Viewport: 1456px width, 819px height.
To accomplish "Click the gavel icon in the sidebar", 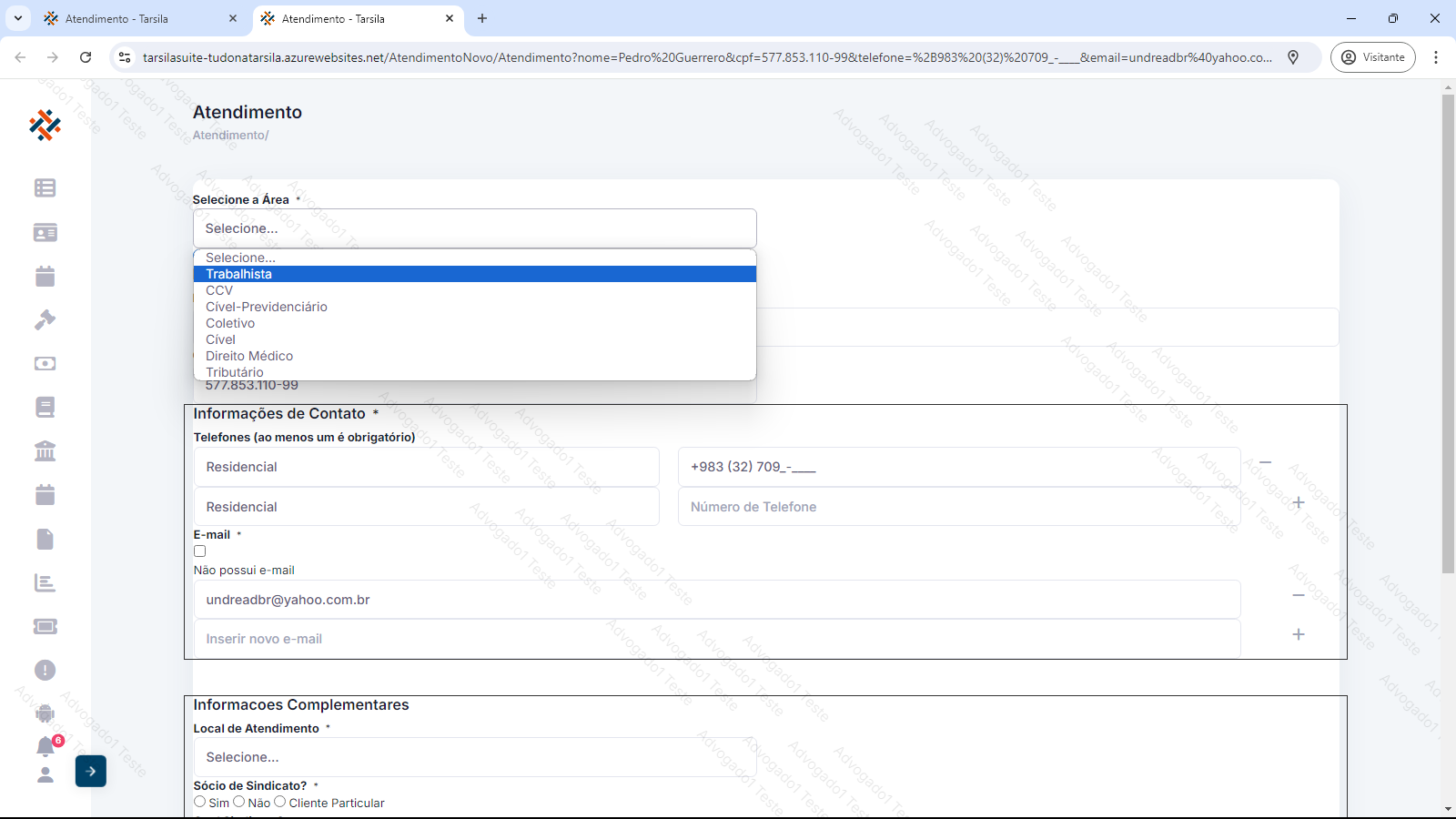I will tap(45, 319).
